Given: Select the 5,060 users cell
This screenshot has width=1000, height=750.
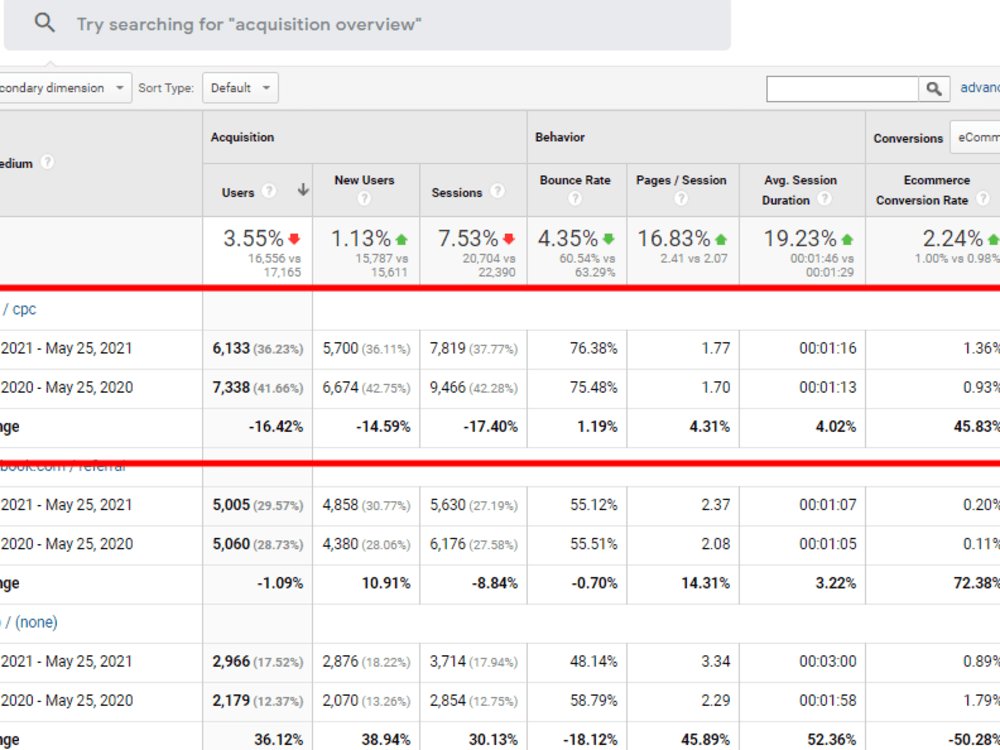Looking at the screenshot, I should pos(258,544).
